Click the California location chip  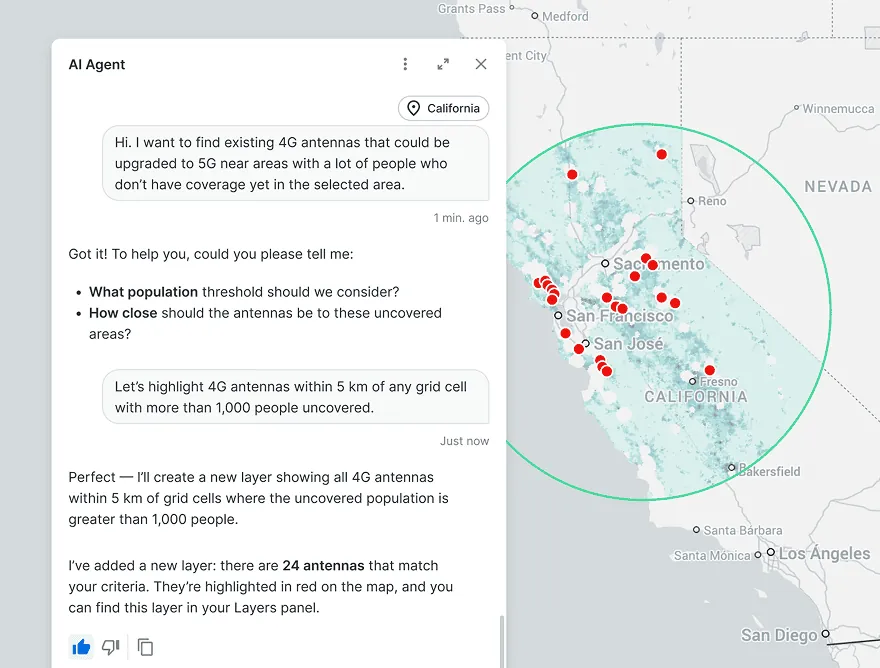tap(443, 108)
